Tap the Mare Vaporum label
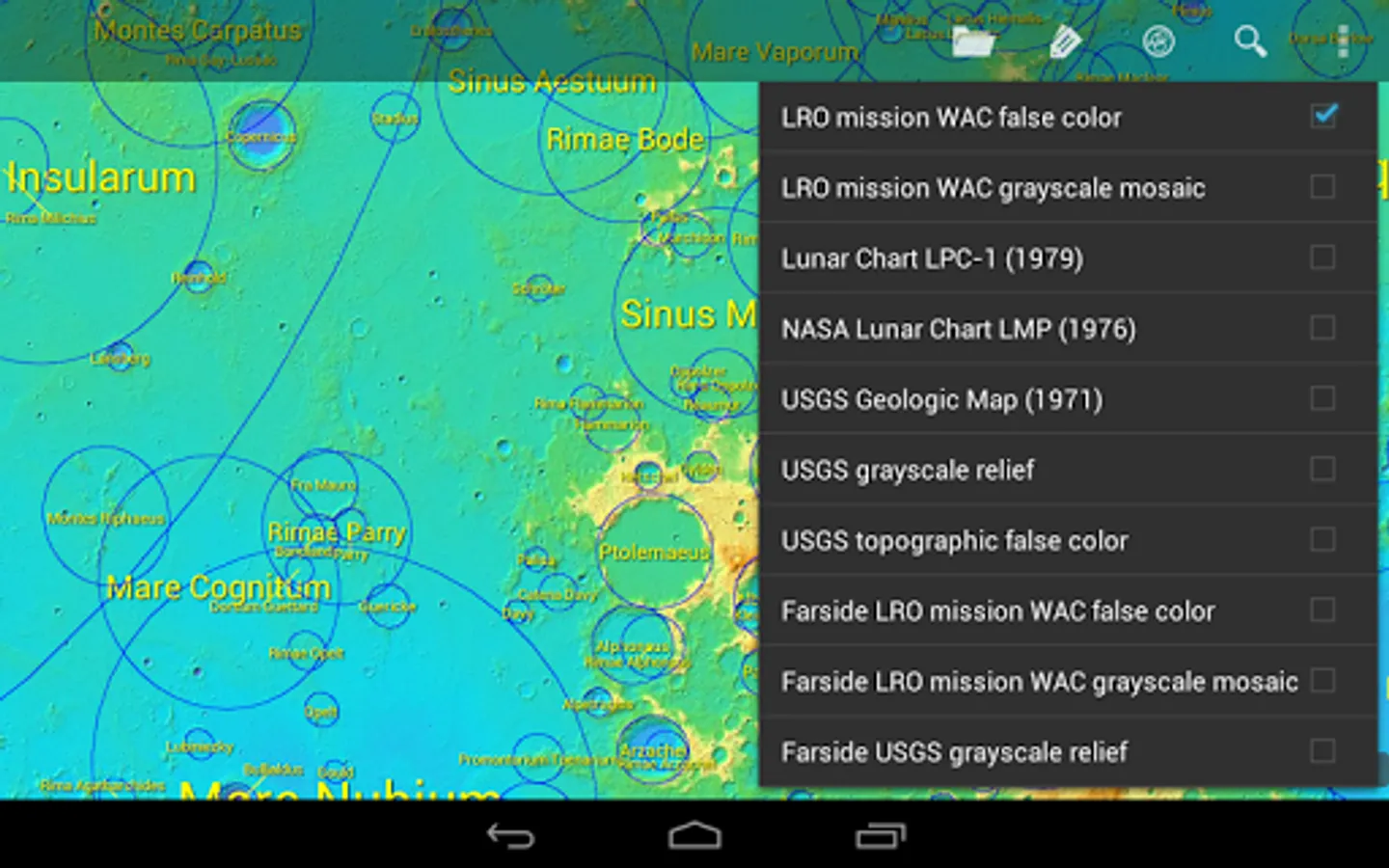 pos(775,52)
